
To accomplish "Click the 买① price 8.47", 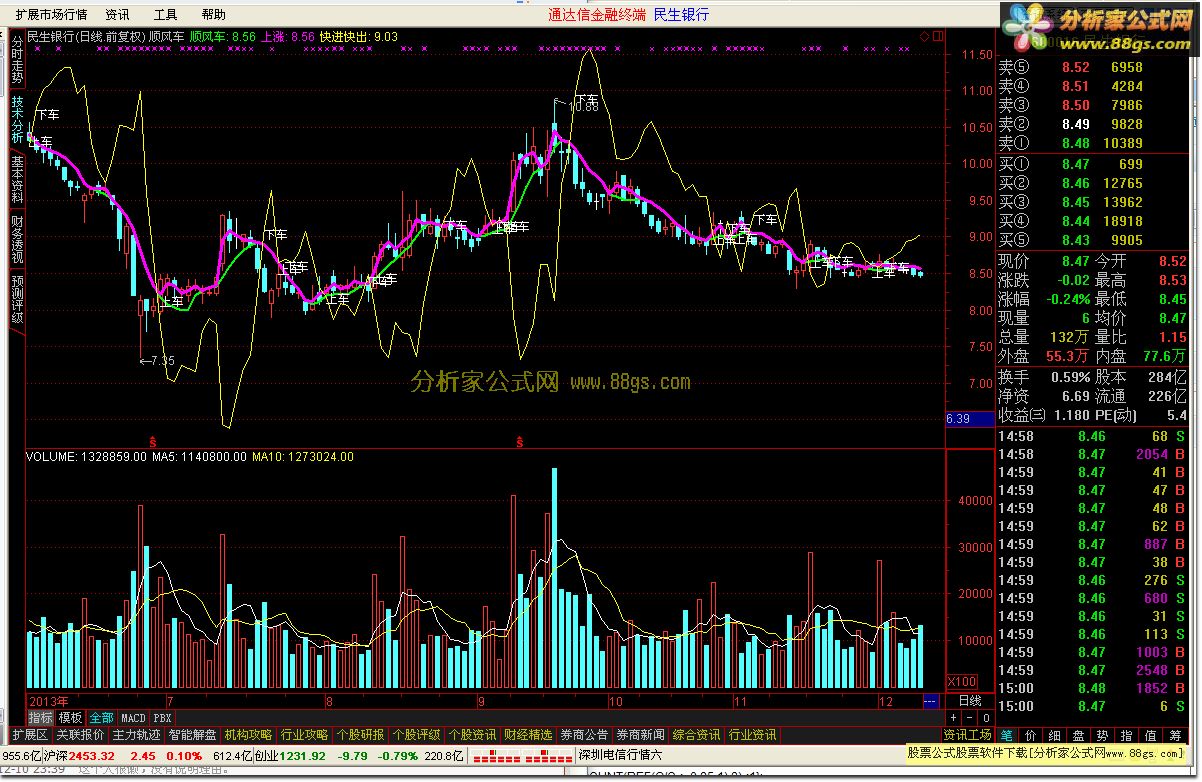I will point(1076,165).
